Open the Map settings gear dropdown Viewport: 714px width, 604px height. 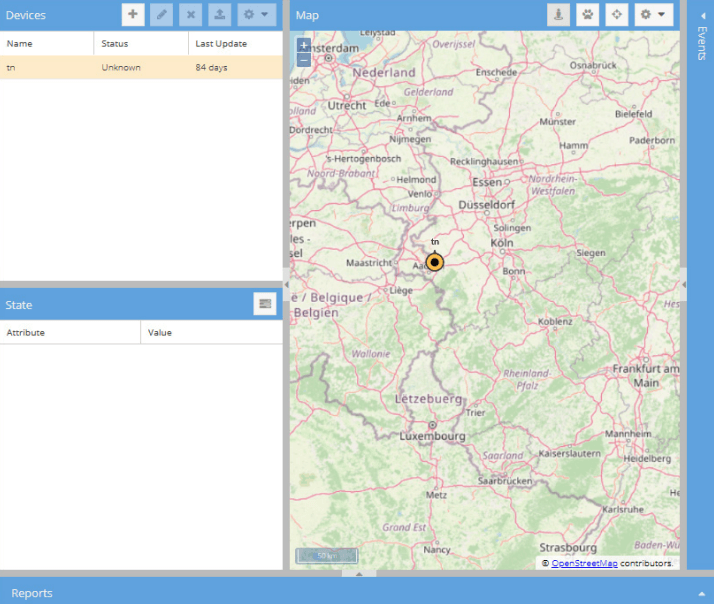(x=653, y=15)
